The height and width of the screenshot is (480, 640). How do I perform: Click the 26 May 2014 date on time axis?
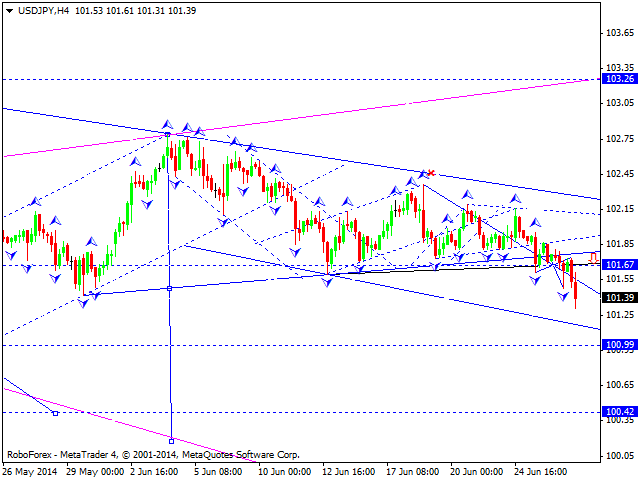(30, 470)
